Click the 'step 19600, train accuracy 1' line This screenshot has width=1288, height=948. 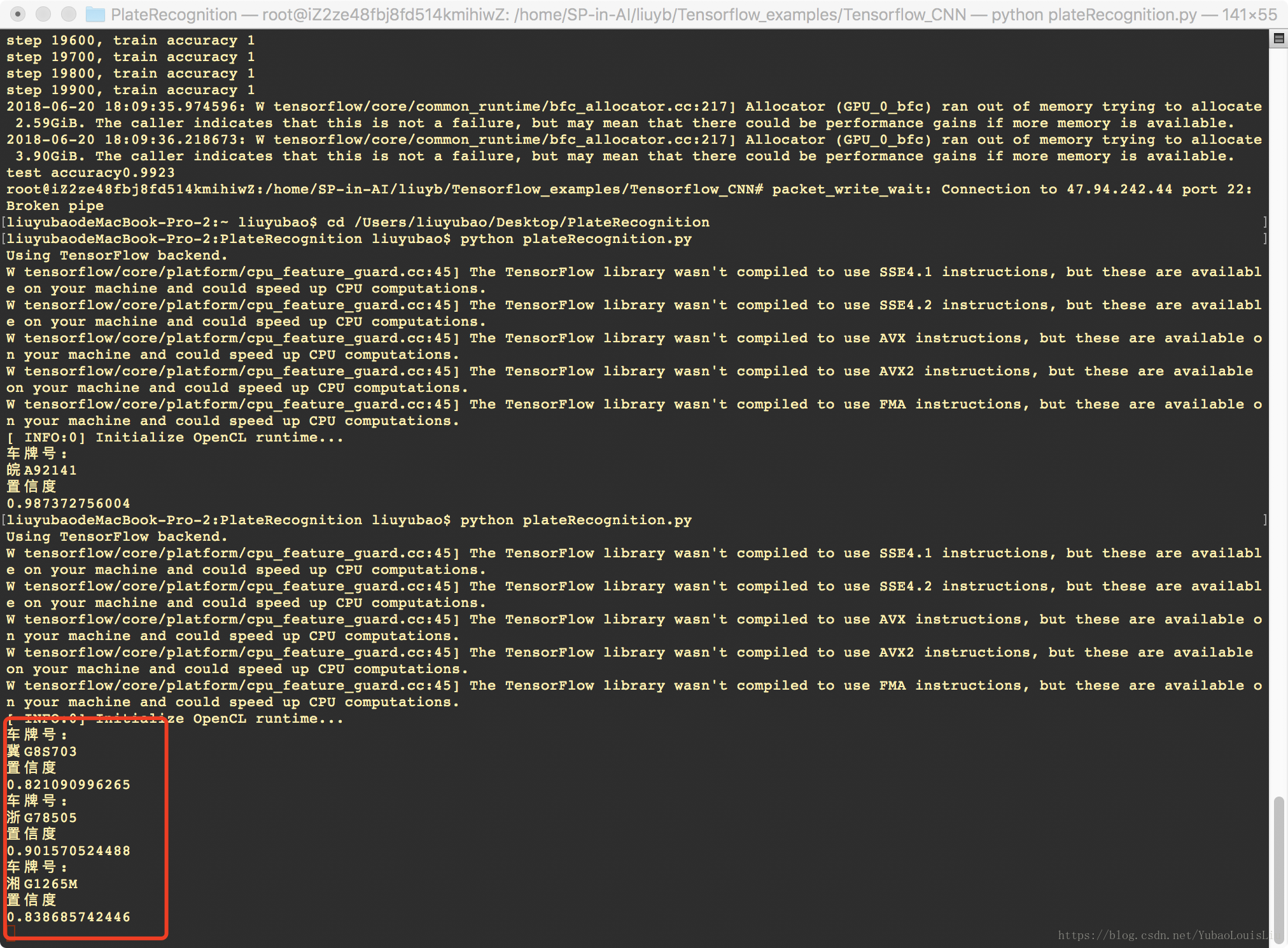tap(130, 40)
